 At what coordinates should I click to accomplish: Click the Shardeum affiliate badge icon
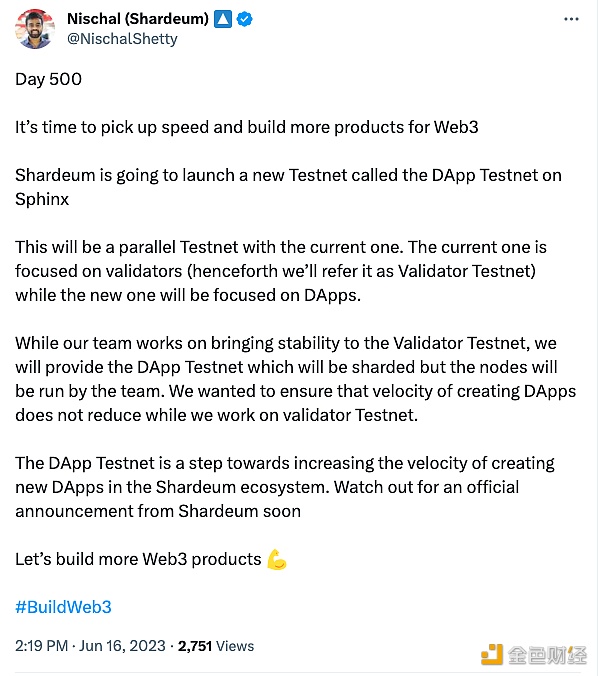tap(223, 19)
